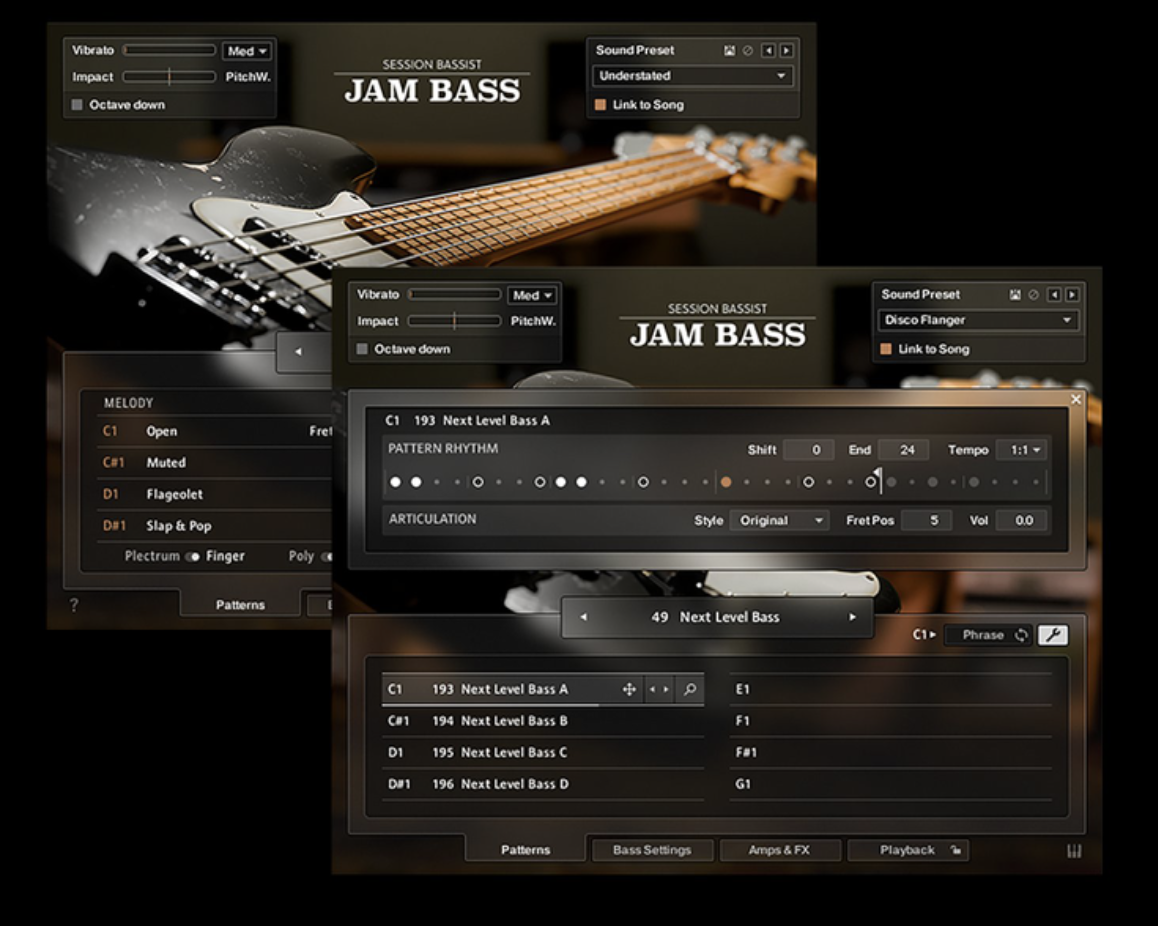Open the Understated sound preset dropdown
The height and width of the screenshot is (926, 1158).
pyautogui.click(x=692, y=75)
